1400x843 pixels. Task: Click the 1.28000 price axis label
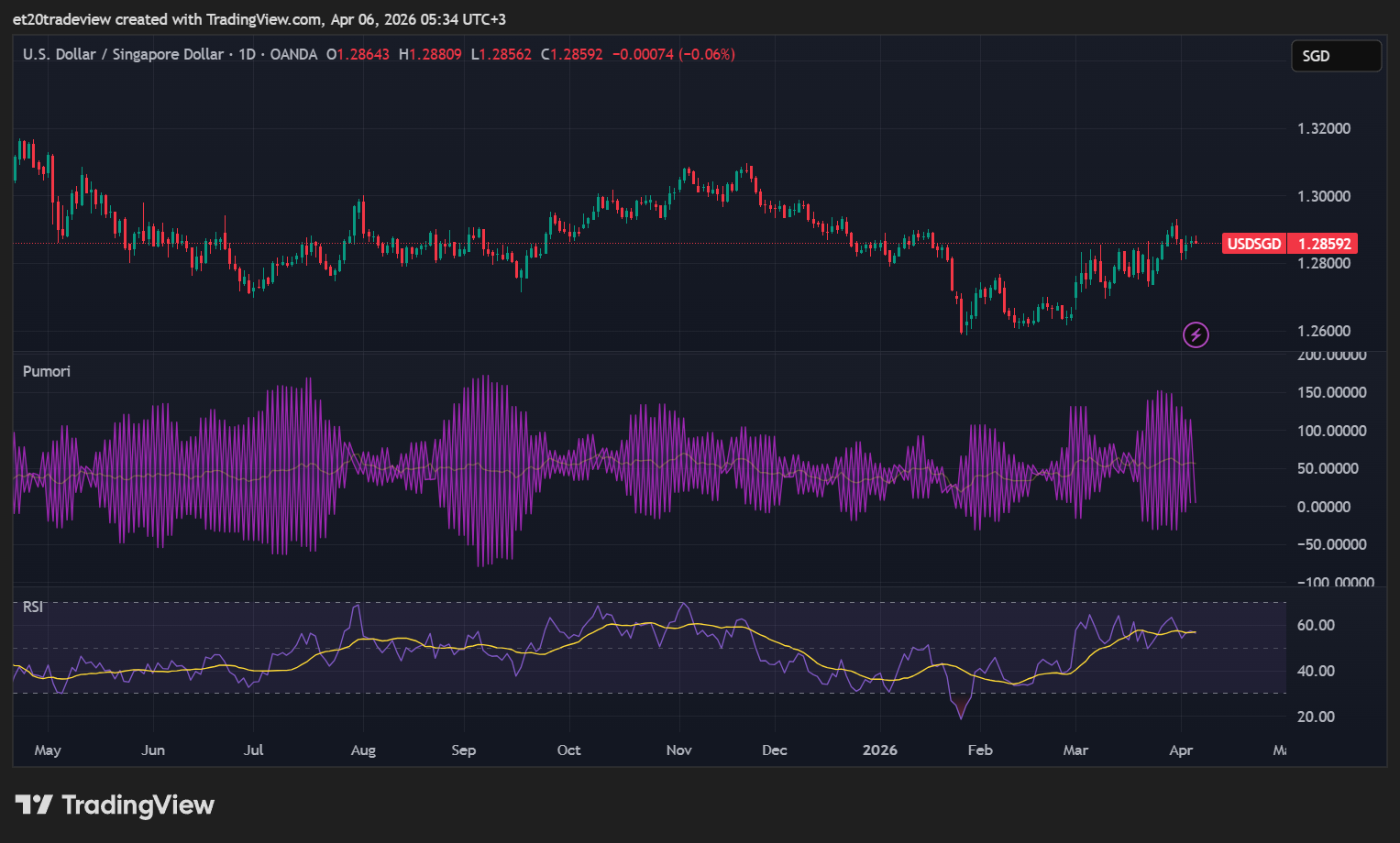1324,263
